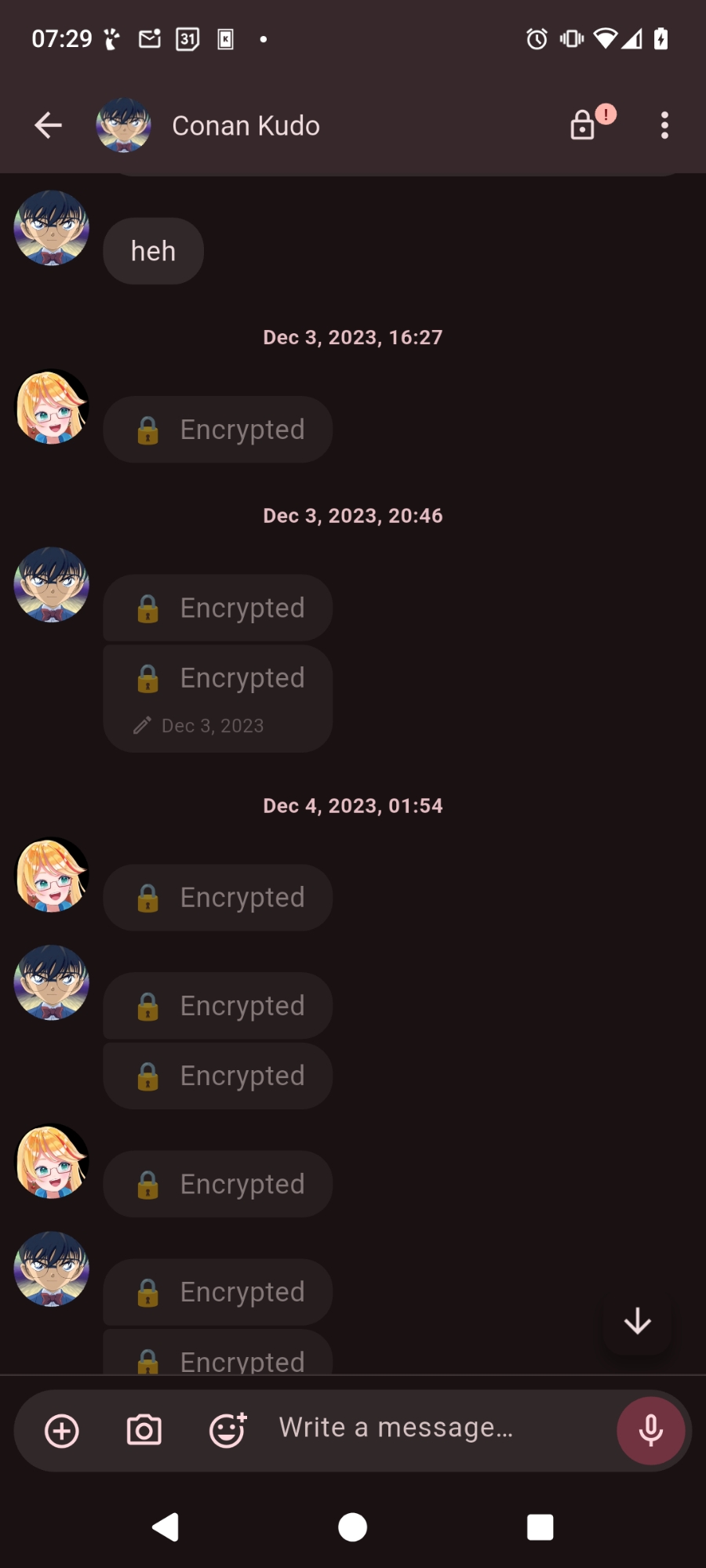The image size is (706, 1568).
Task: Record a voice message with microphone
Action: click(650, 1431)
